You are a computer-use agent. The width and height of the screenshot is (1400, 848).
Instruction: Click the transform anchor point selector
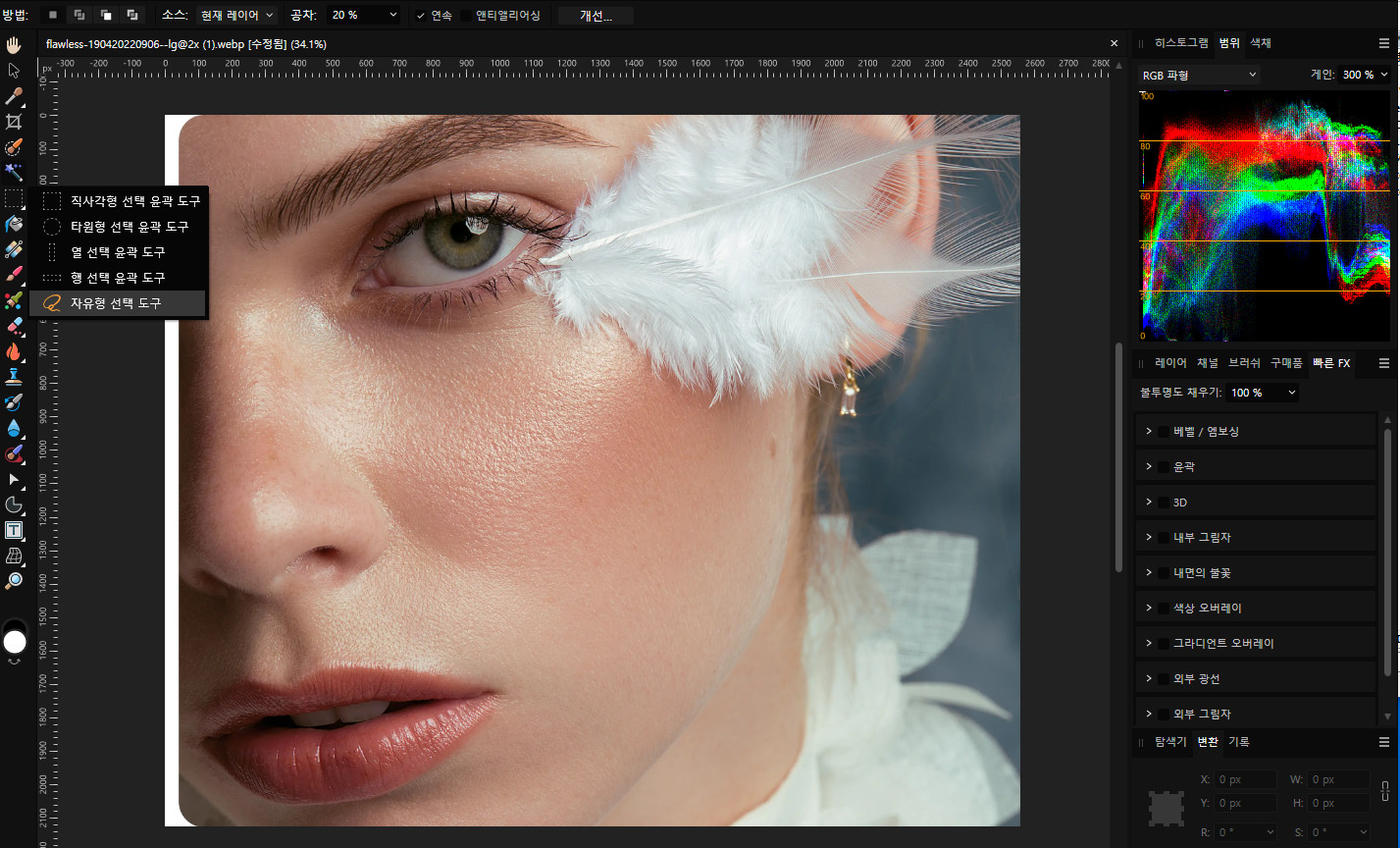1166,809
